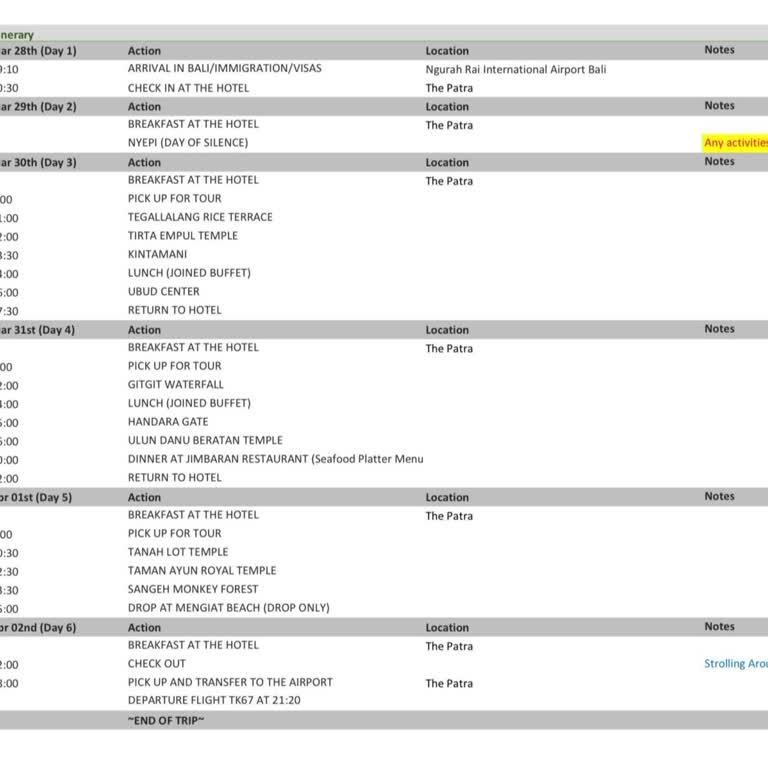Viewport: 768px width, 768px height.
Task: Select the ARRIVAL IN BALI/IMMIGRATION/VISAS cell
Action: point(224,69)
